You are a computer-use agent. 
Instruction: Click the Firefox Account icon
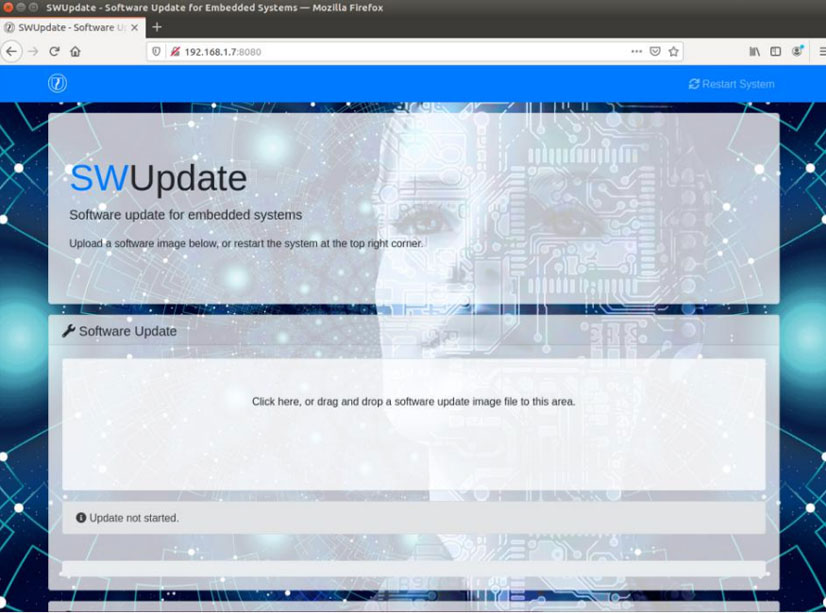(798, 50)
